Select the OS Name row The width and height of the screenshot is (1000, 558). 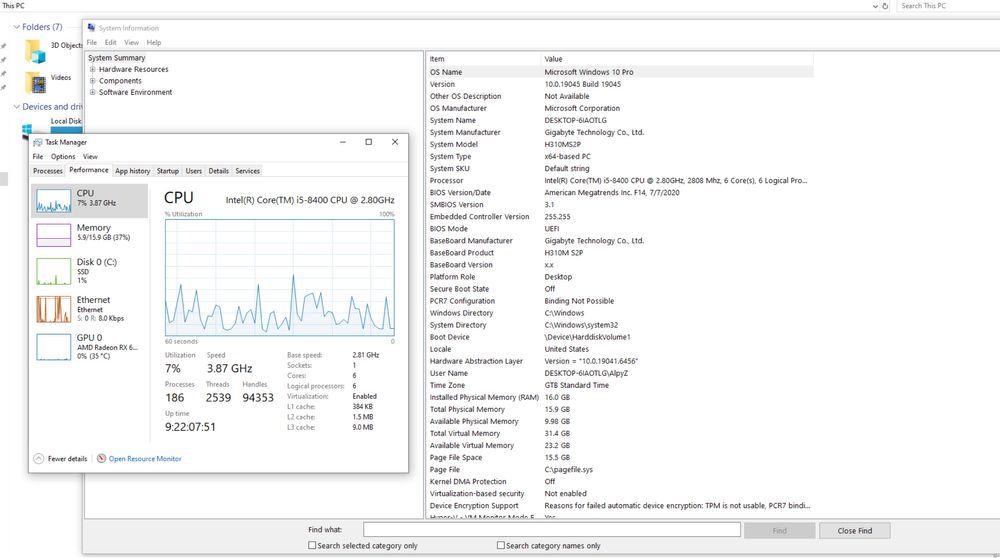pos(620,72)
